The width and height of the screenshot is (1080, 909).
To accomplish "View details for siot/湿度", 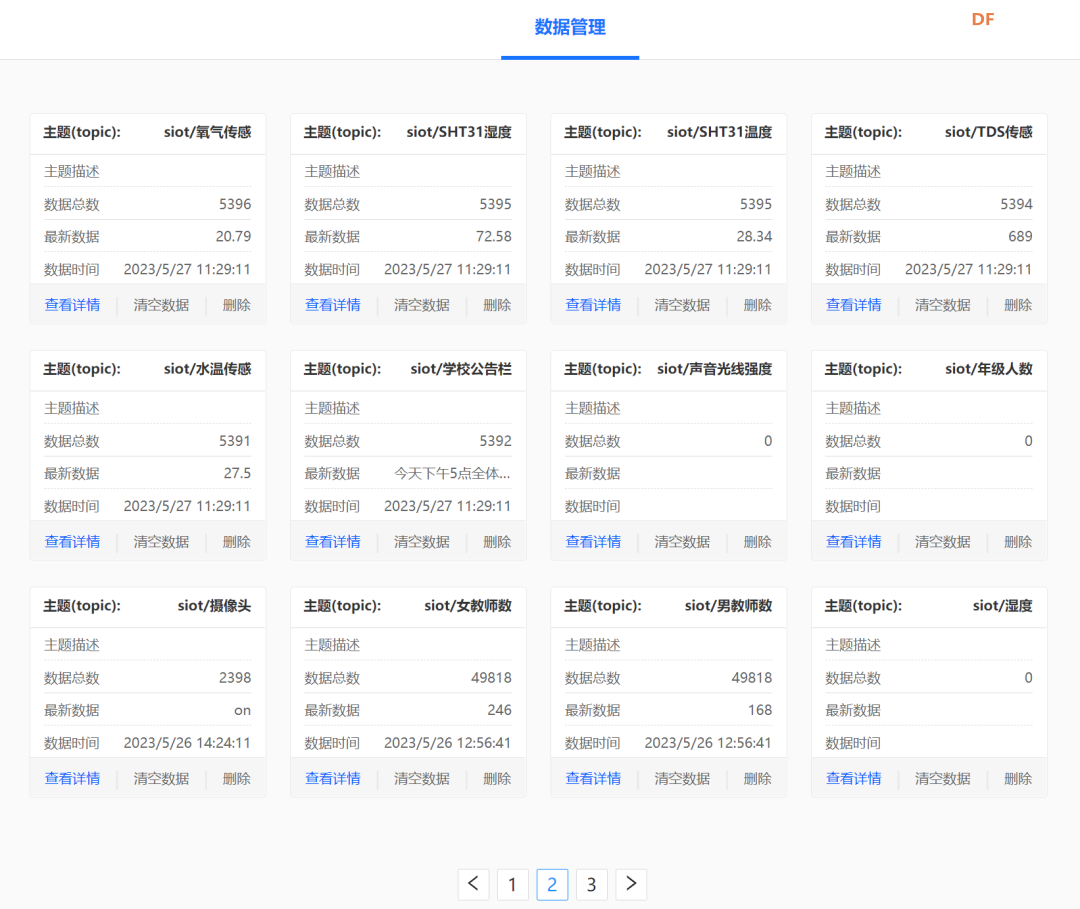I will click(x=853, y=778).
